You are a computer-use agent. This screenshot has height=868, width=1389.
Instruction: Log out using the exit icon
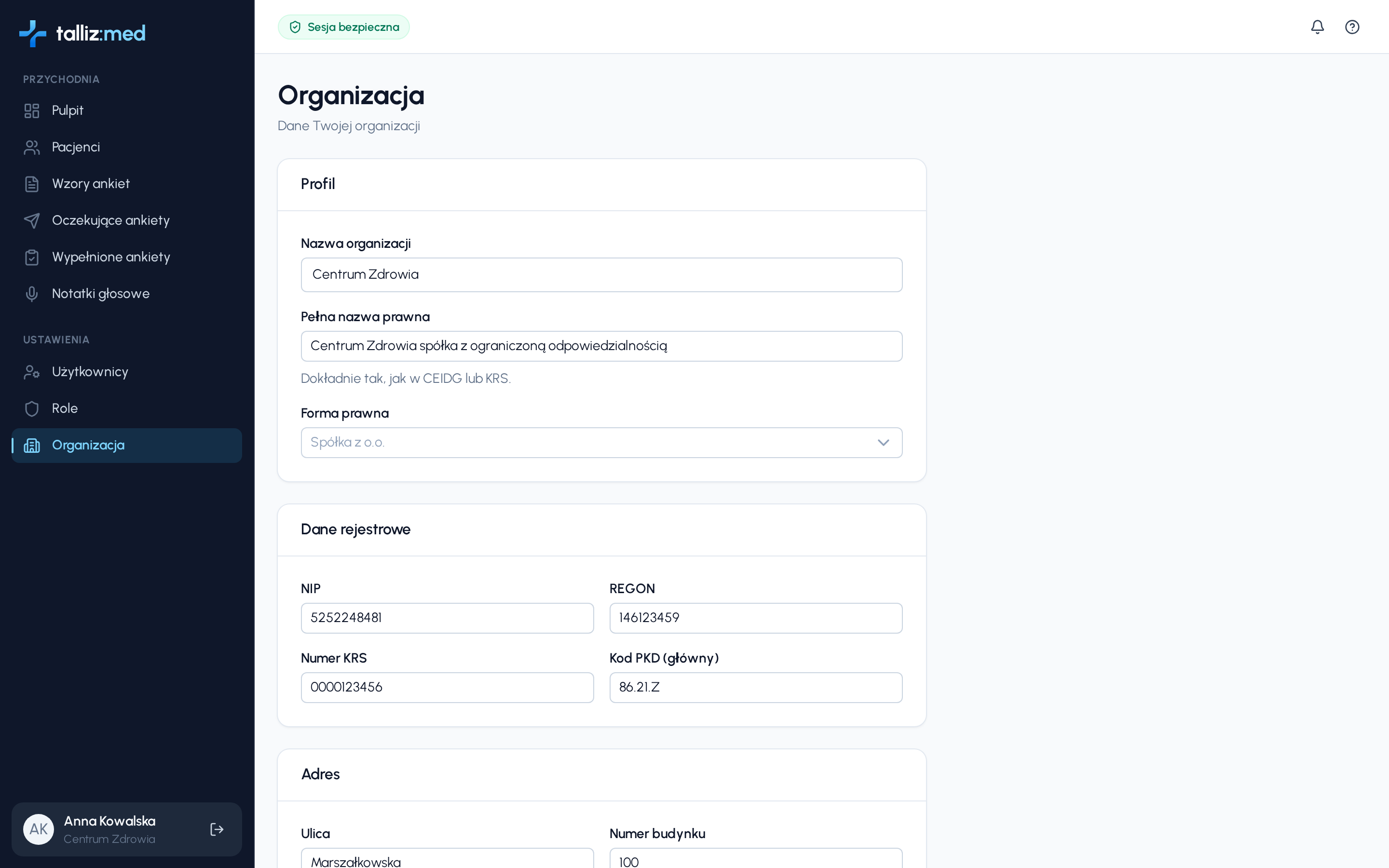217,829
